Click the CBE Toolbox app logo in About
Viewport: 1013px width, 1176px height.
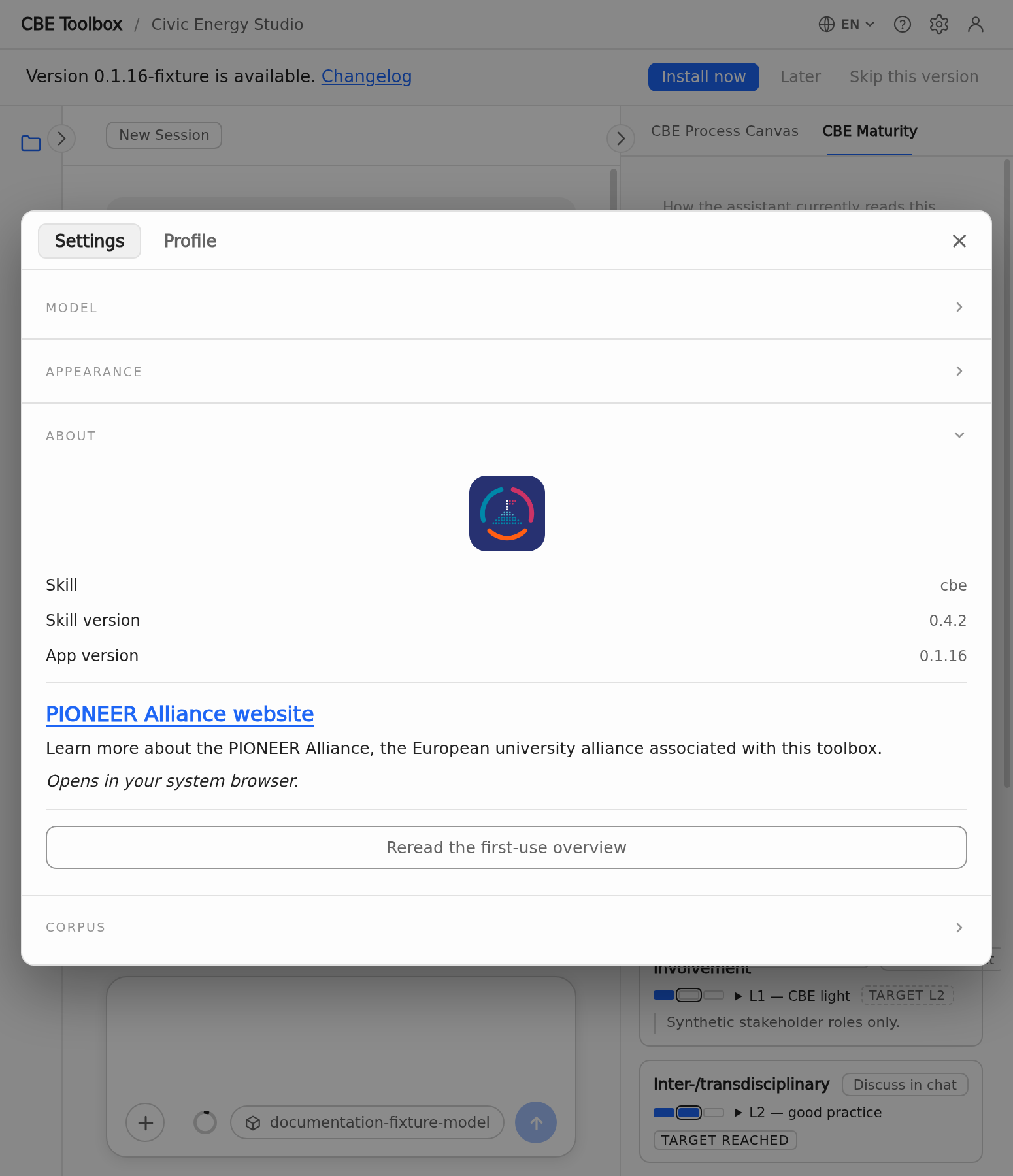click(x=507, y=514)
